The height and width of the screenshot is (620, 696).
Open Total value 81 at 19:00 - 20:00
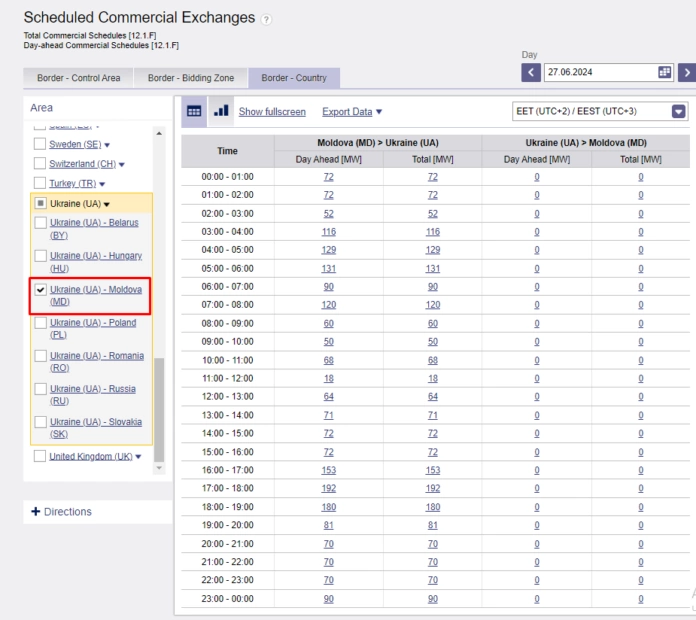pyautogui.click(x=433, y=525)
